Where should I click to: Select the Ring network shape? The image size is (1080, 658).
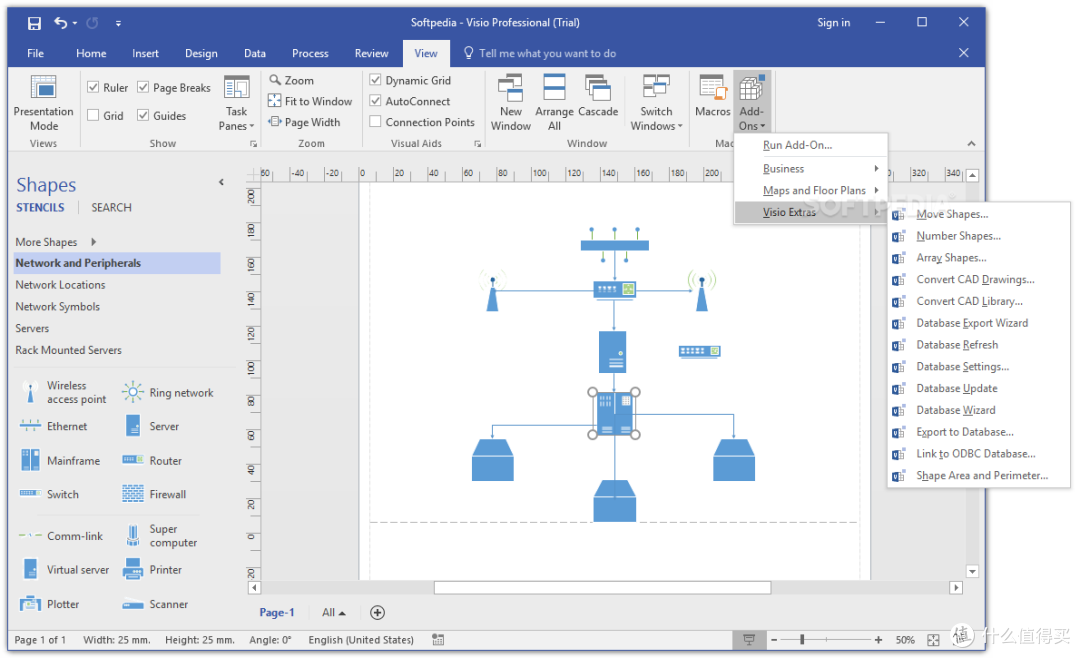click(x=167, y=393)
